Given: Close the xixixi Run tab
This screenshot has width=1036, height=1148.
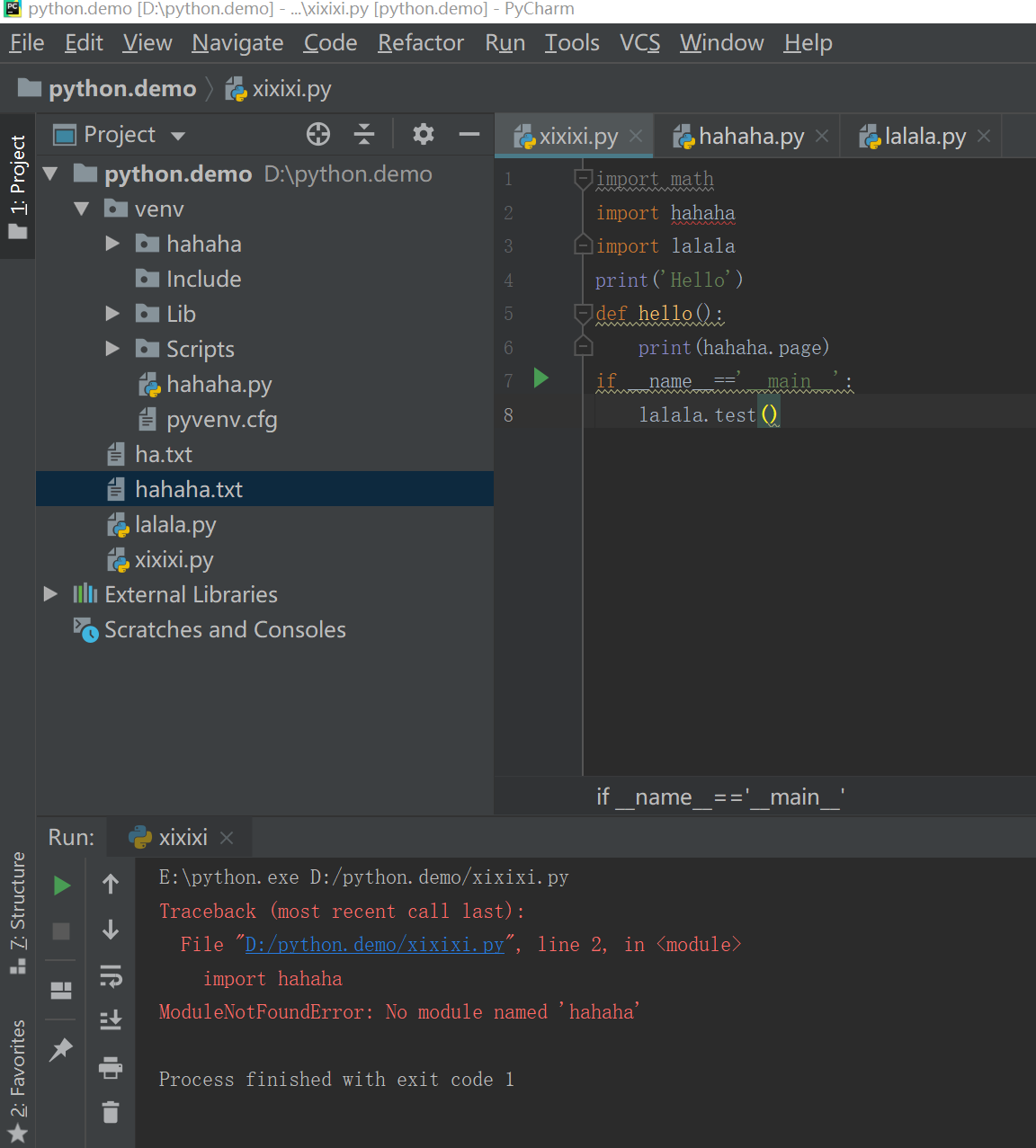Looking at the screenshot, I should point(227,838).
